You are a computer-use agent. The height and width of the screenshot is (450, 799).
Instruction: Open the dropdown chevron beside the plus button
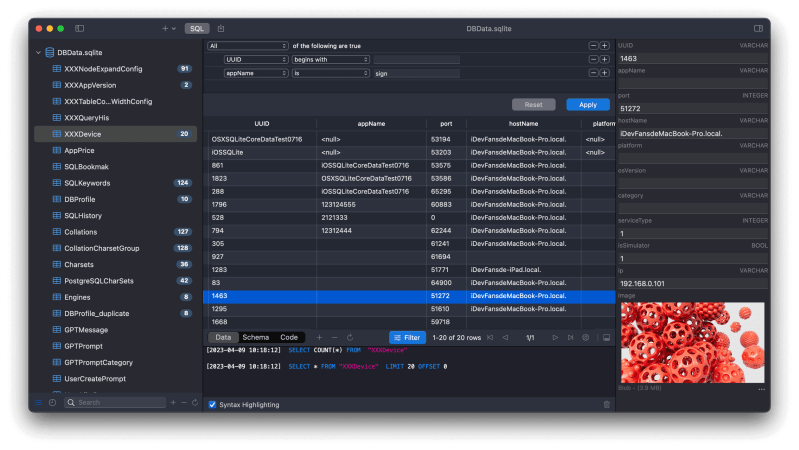click(174, 29)
